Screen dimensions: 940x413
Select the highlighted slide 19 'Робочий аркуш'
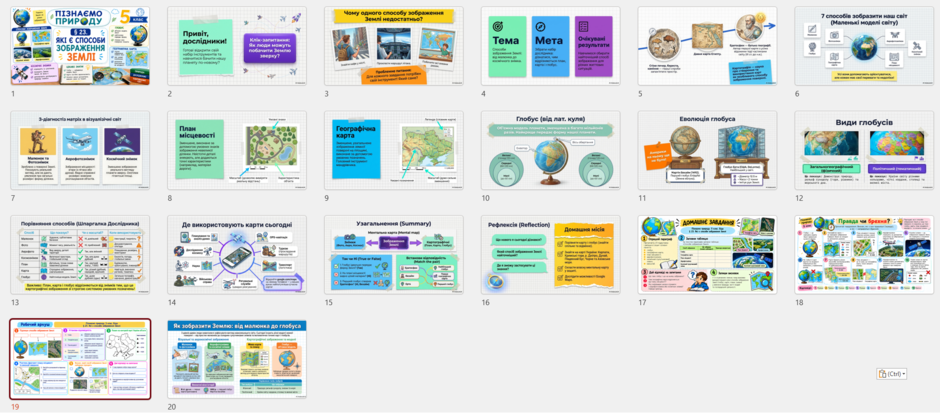[x=80, y=359]
